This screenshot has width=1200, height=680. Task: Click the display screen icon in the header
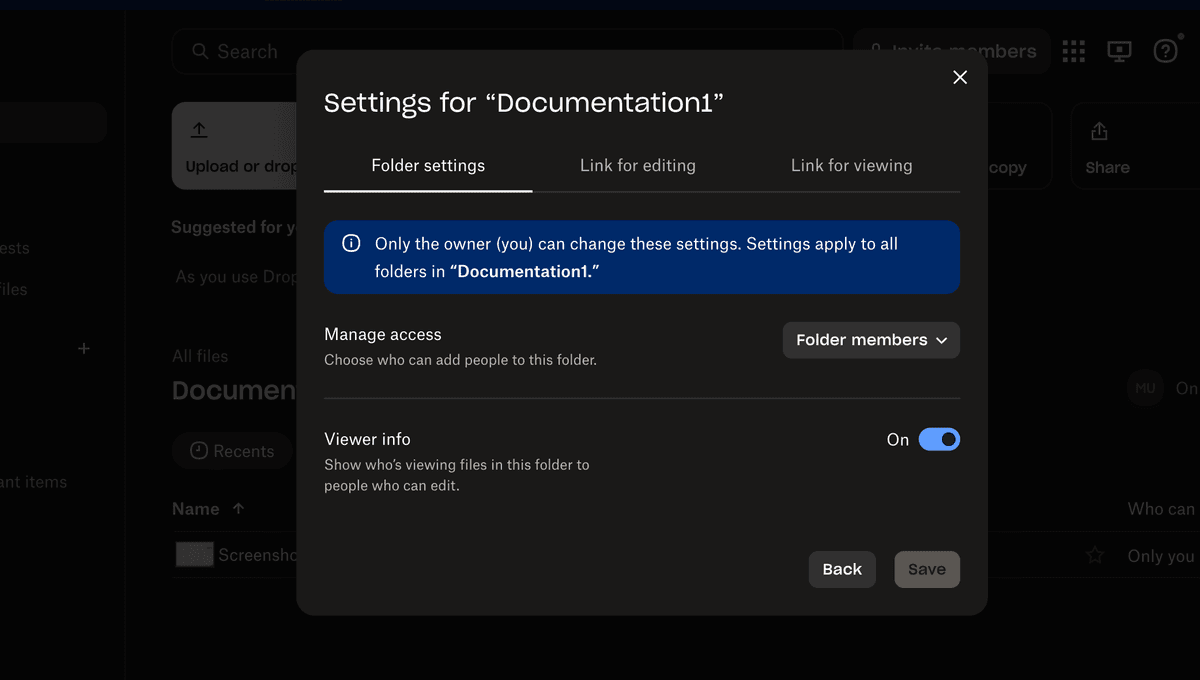(1120, 51)
